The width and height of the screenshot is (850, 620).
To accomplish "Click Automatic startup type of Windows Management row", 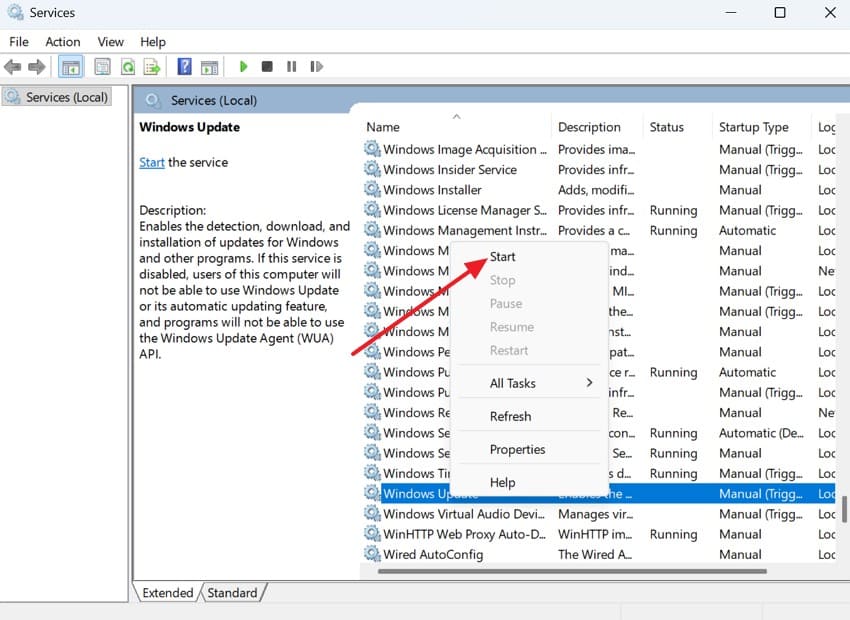I will click(x=747, y=230).
